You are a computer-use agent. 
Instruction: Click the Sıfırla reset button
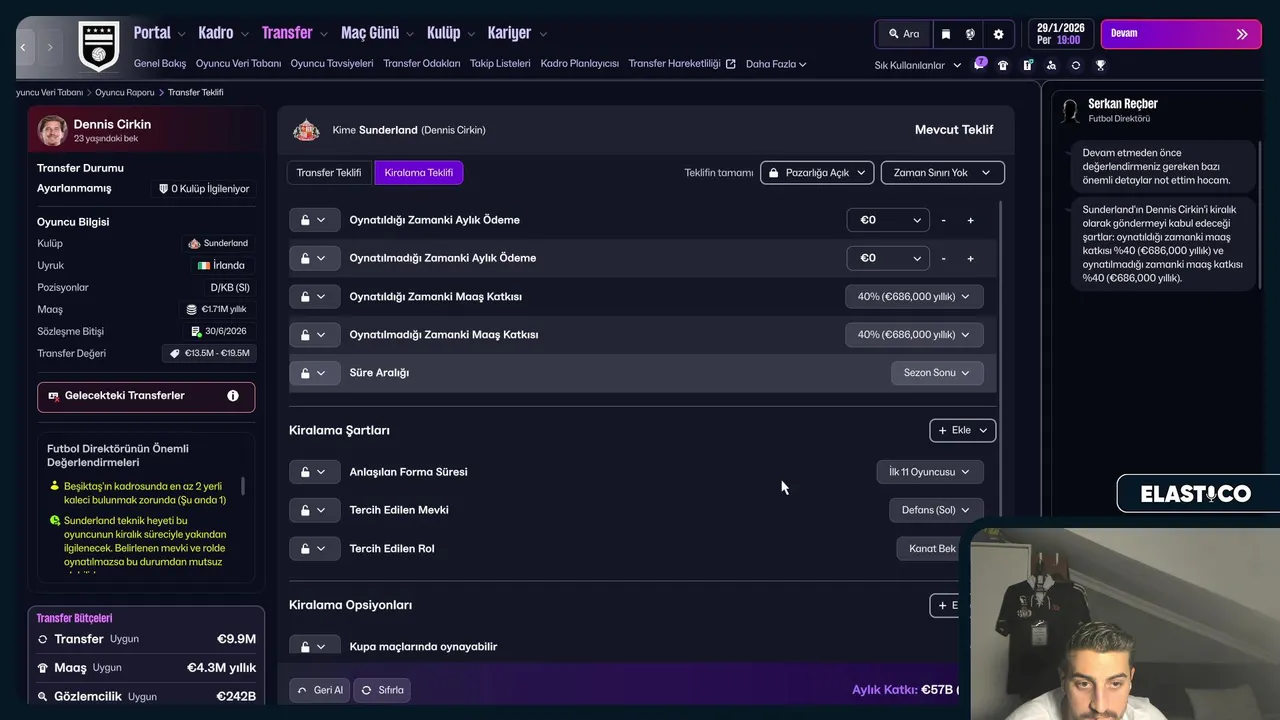382,690
